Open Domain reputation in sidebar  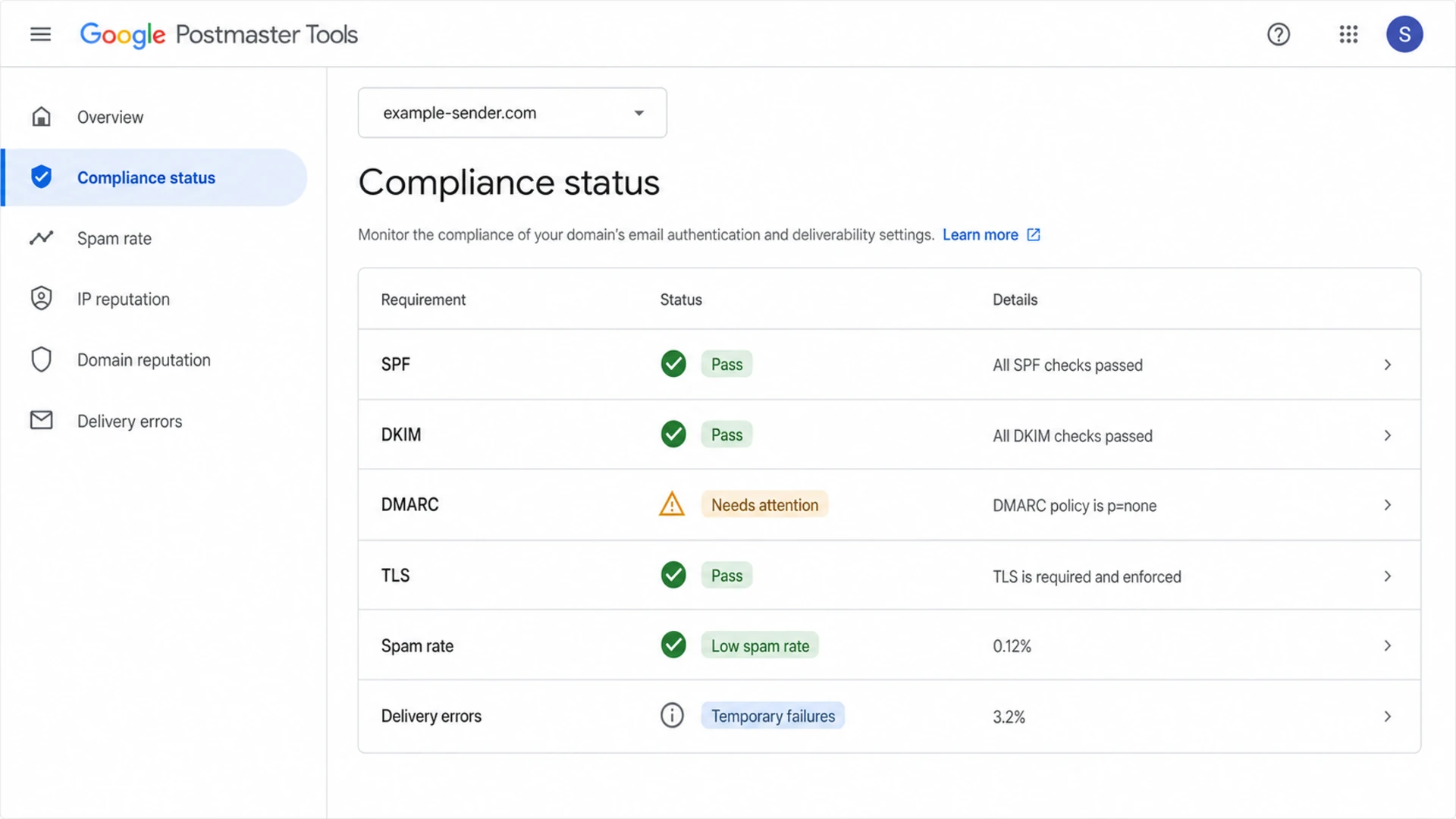tap(155, 359)
